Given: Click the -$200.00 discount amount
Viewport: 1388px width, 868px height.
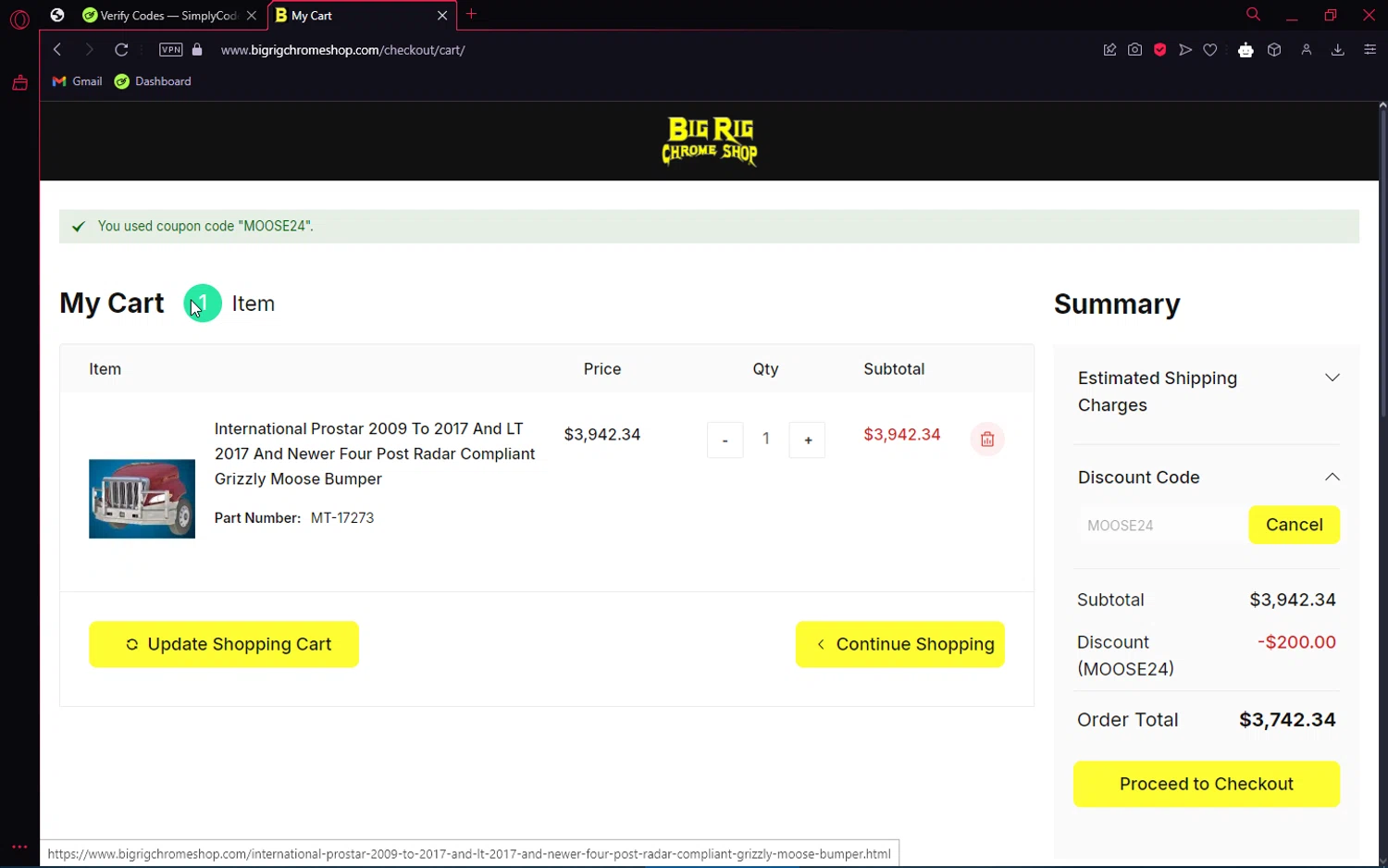Looking at the screenshot, I should (1296, 642).
